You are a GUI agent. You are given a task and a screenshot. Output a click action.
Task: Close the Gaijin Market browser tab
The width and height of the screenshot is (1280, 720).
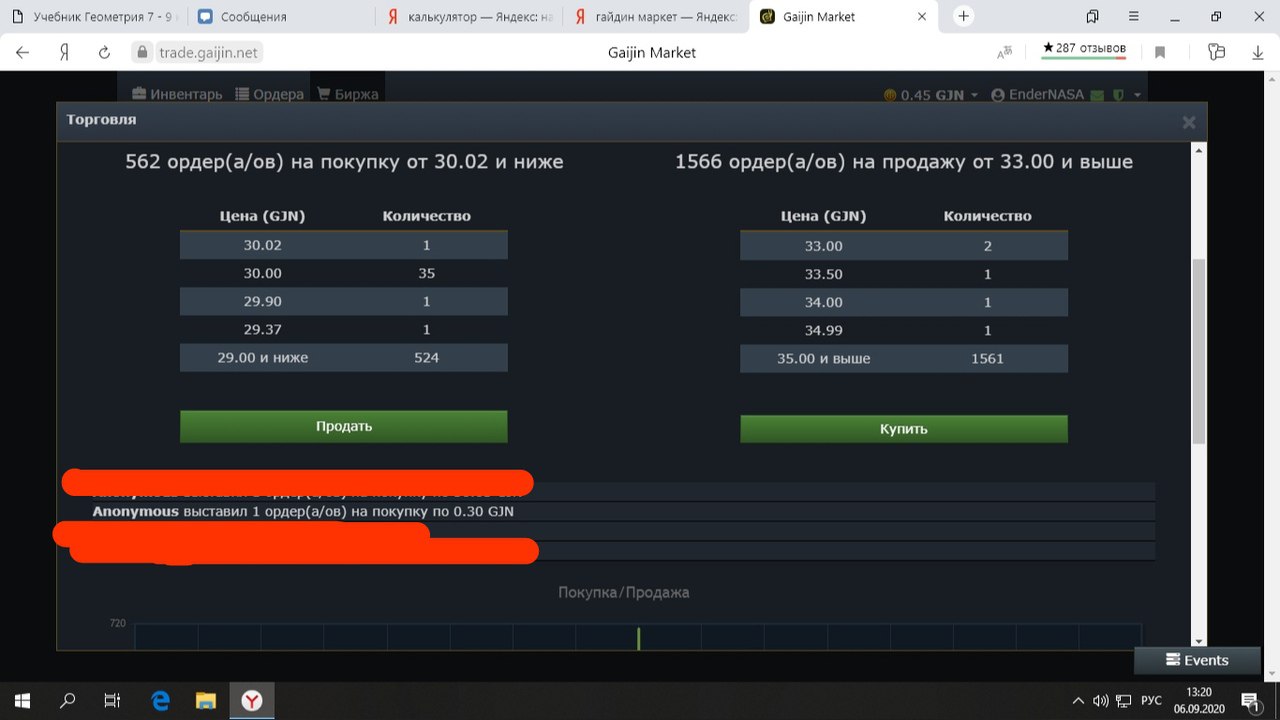click(922, 17)
